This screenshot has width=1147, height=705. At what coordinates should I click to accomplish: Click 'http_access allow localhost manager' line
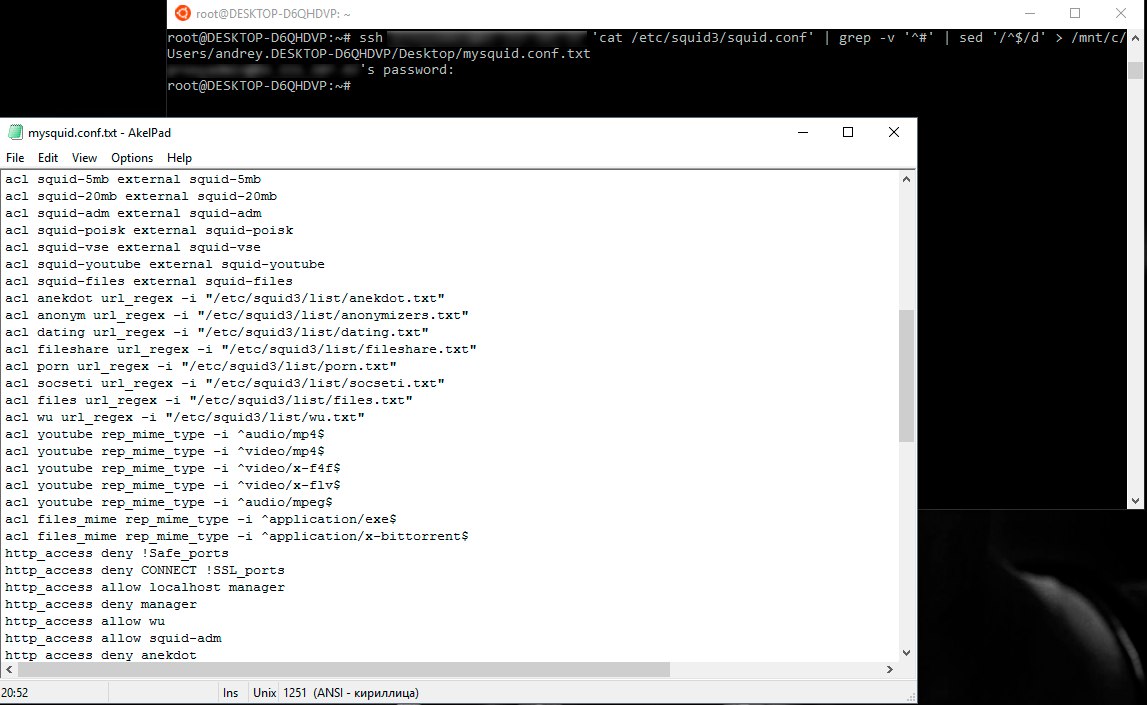pyautogui.click(x=145, y=587)
